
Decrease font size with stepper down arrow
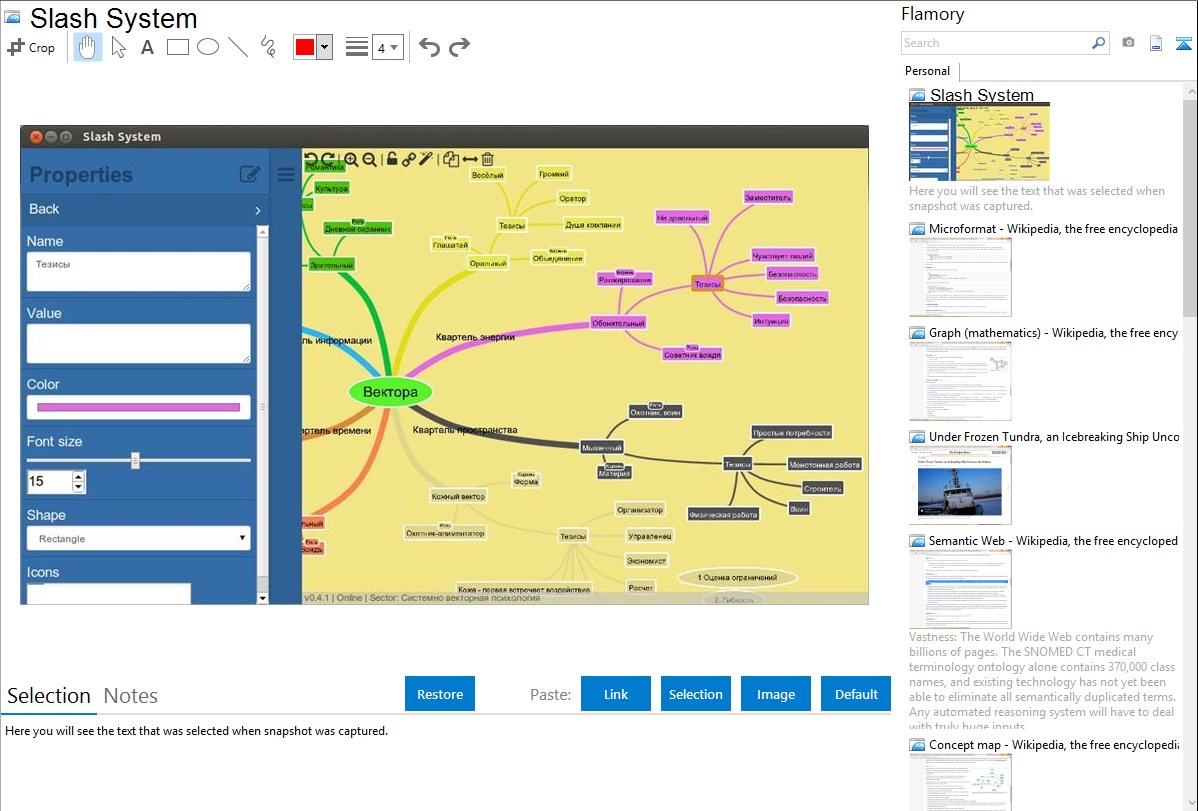(x=78, y=487)
